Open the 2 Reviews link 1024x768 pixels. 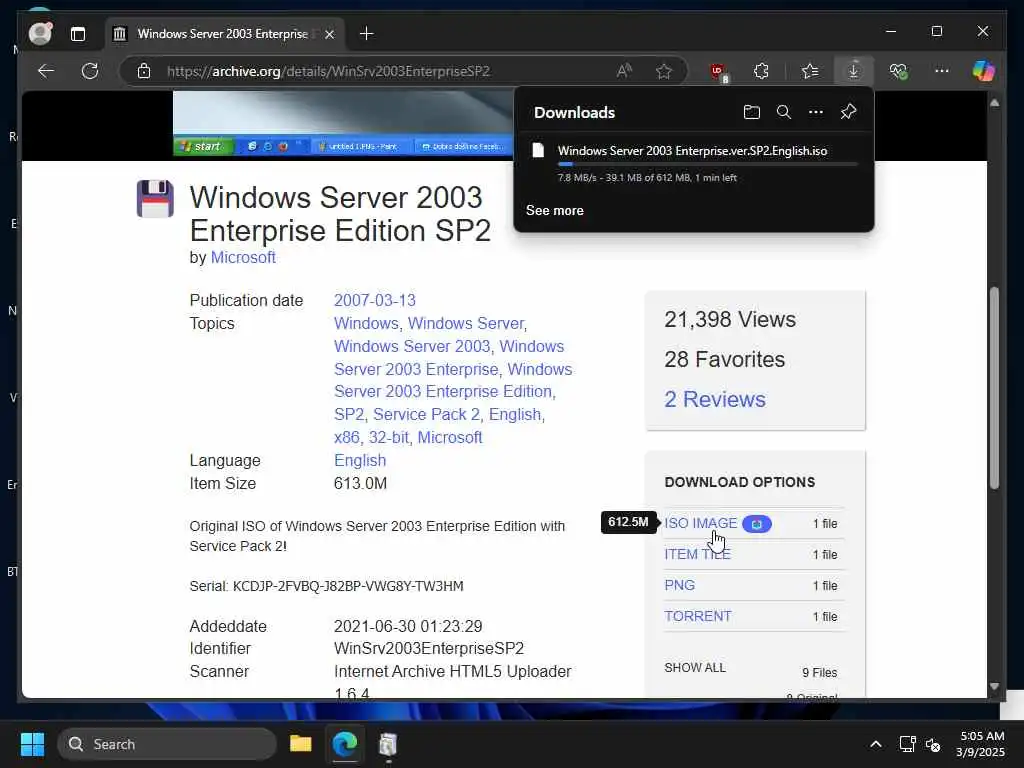point(714,399)
